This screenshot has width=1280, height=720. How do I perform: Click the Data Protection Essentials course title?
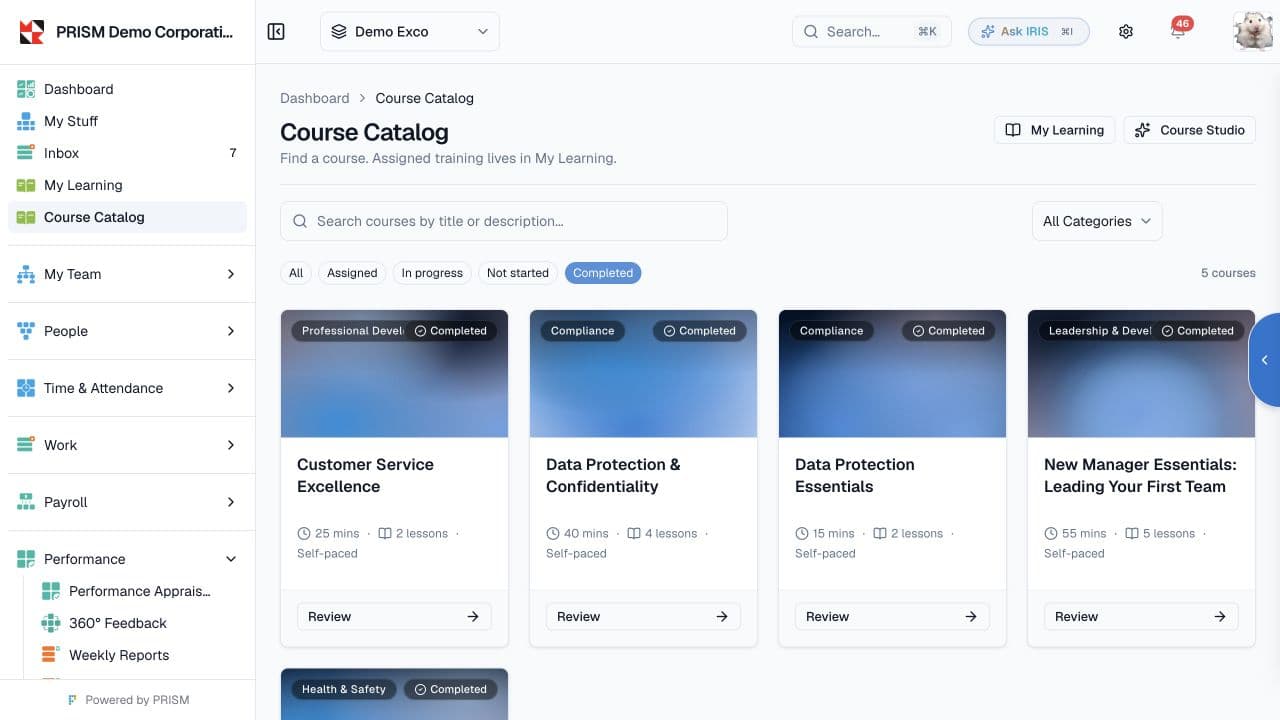(855, 475)
